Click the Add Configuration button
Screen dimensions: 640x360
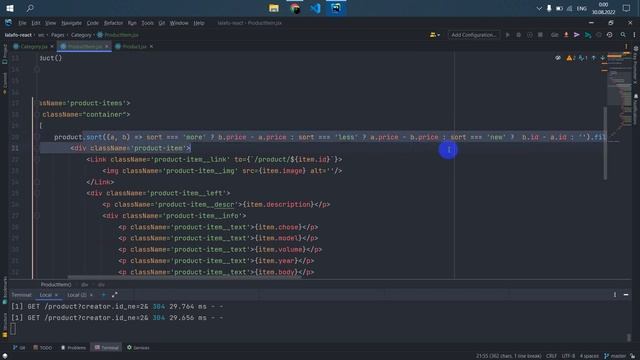(473, 35)
